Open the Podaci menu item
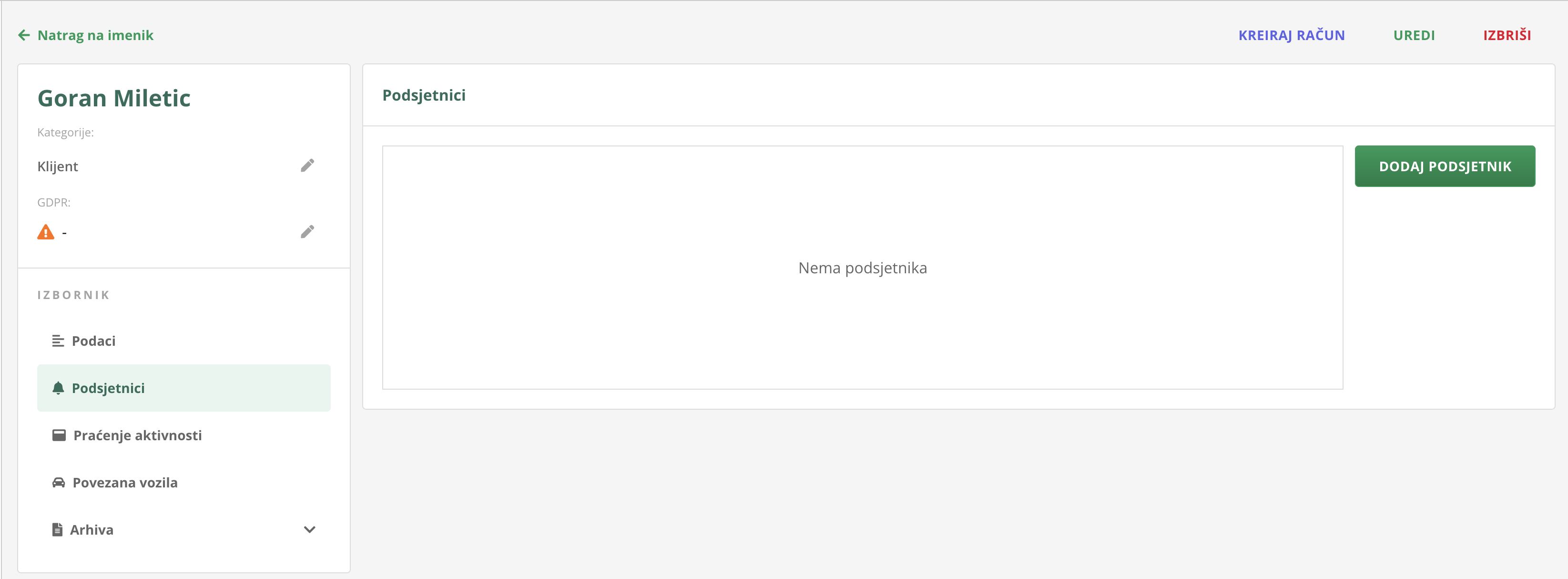1568x579 pixels. [94, 341]
